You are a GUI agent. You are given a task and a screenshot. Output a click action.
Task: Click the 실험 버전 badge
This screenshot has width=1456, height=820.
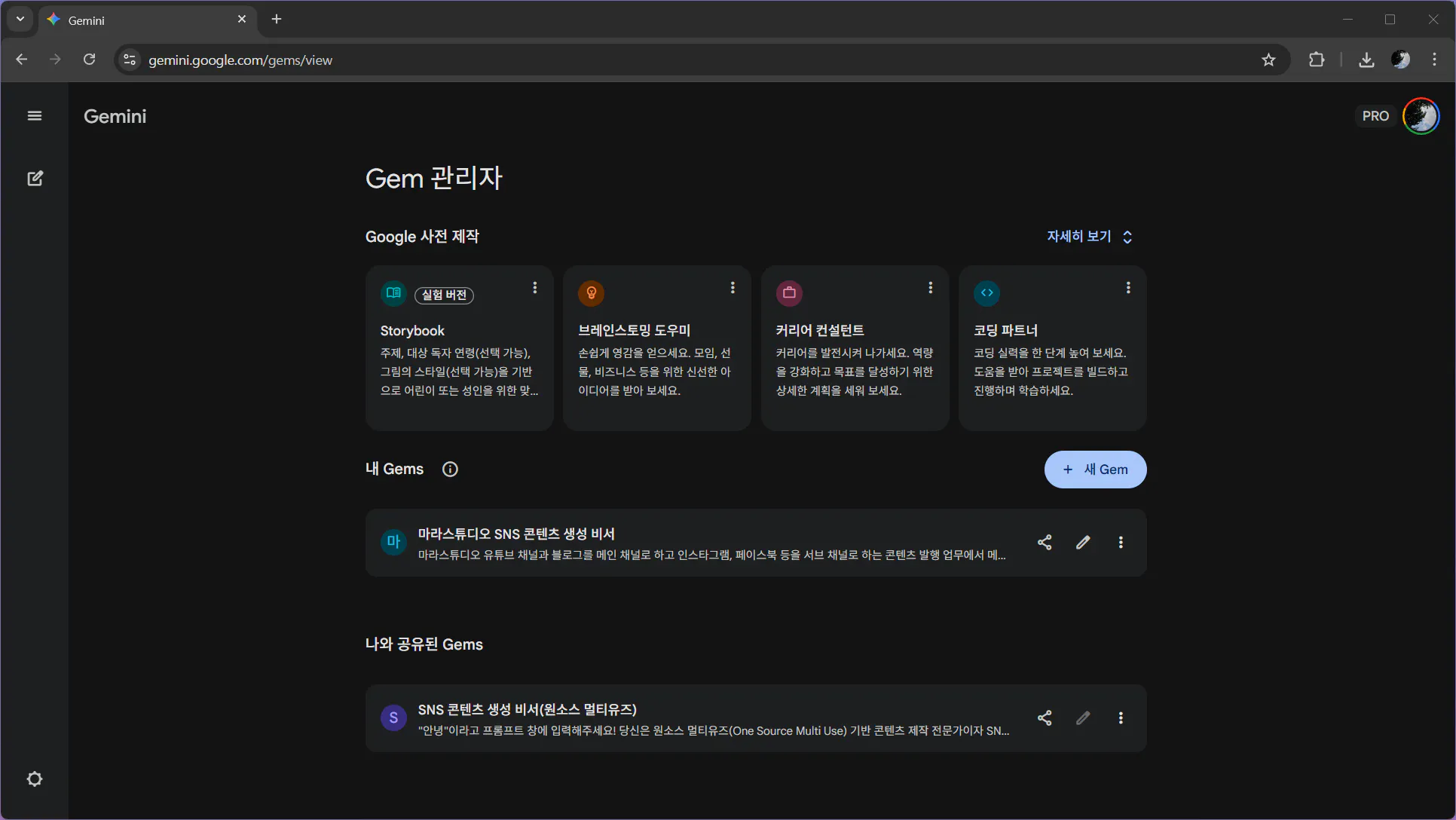click(x=444, y=295)
